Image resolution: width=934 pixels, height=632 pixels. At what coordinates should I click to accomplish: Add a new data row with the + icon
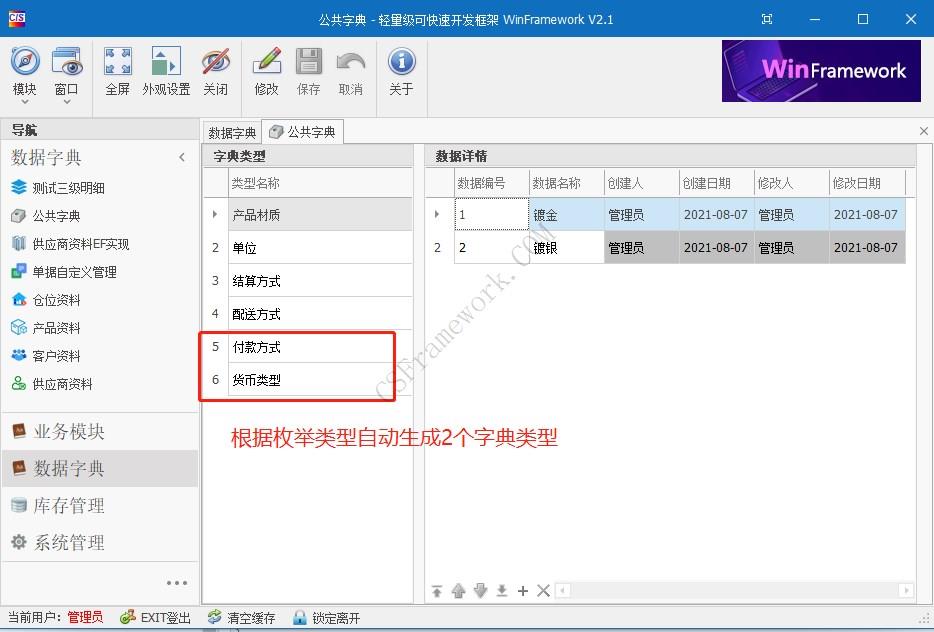click(x=522, y=591)
